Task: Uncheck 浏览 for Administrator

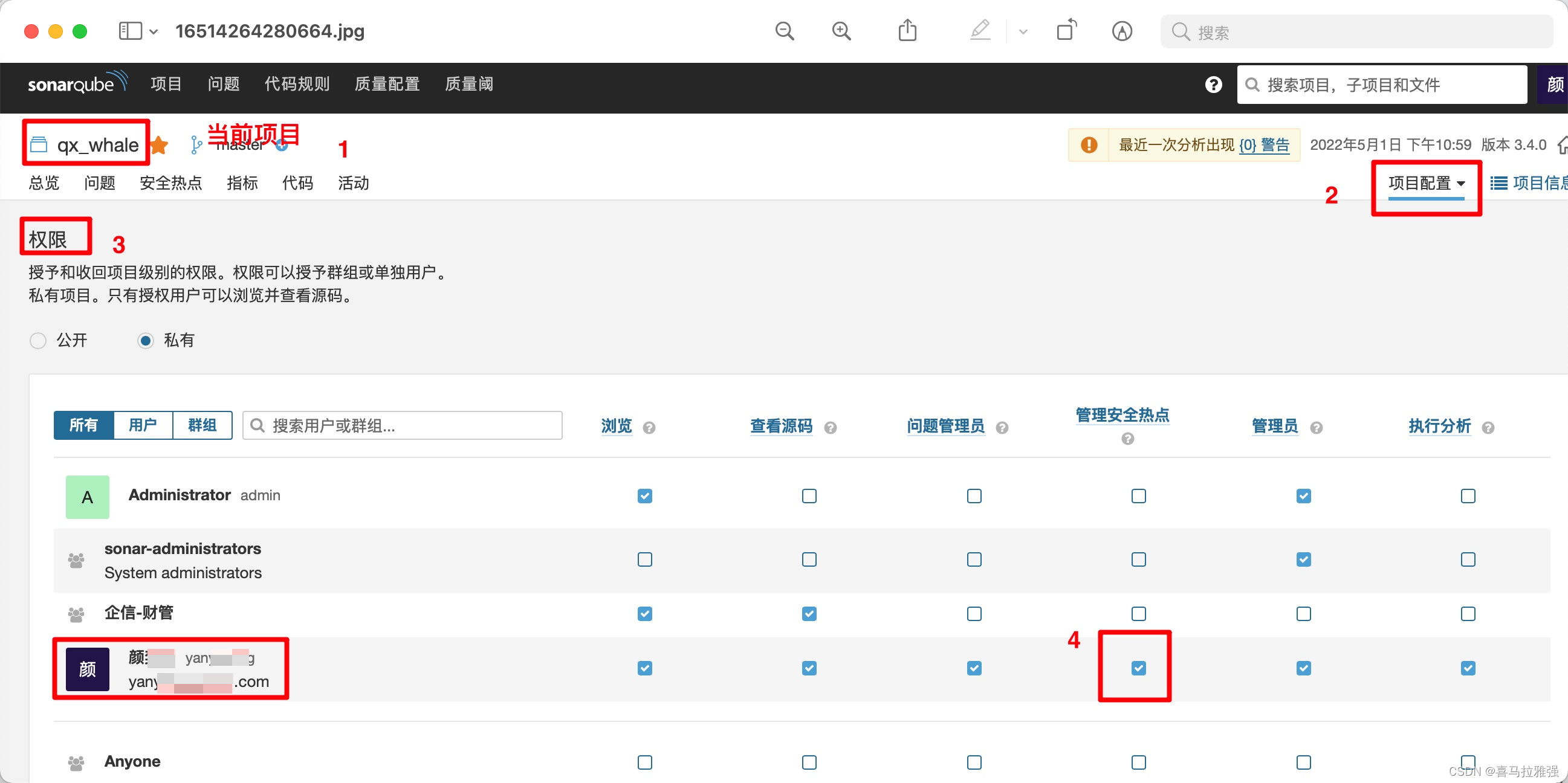Action: pos(644,496)
